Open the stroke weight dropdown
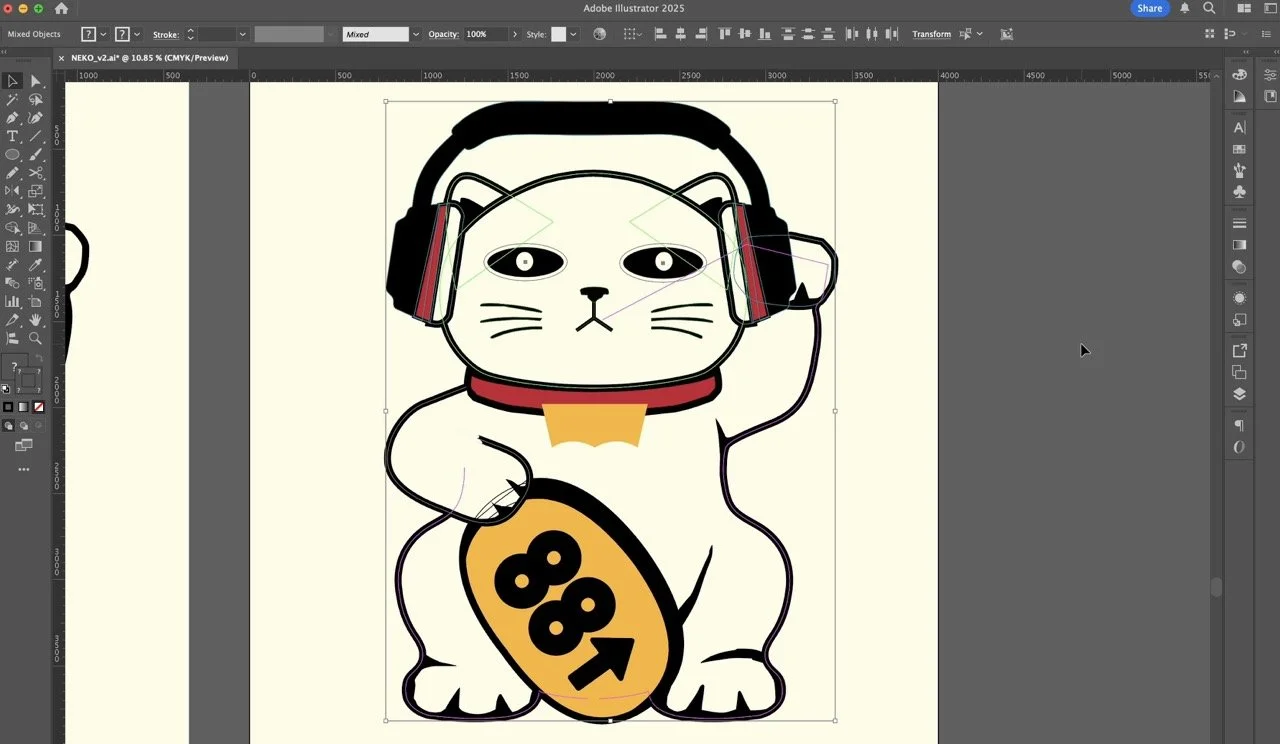 pos(242,34)
